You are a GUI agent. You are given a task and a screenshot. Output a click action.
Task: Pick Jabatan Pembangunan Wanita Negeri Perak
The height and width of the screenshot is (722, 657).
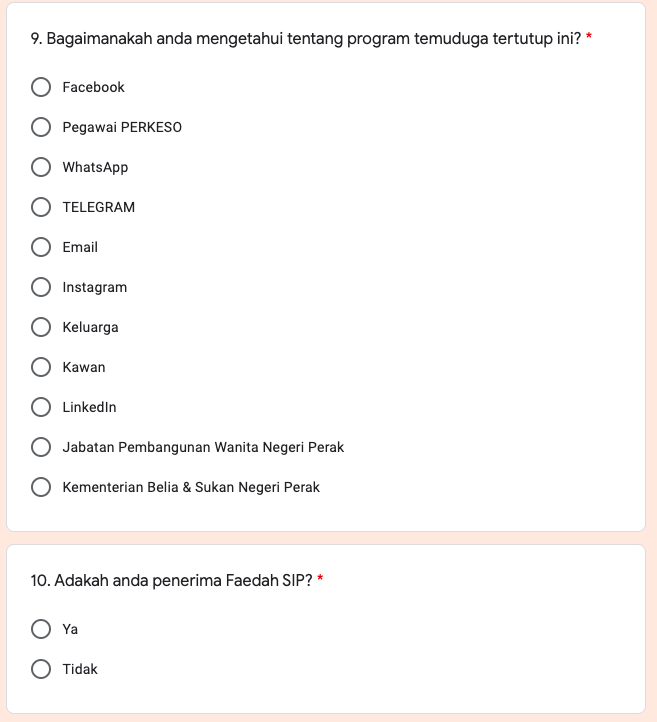click(x=41, y=447)
